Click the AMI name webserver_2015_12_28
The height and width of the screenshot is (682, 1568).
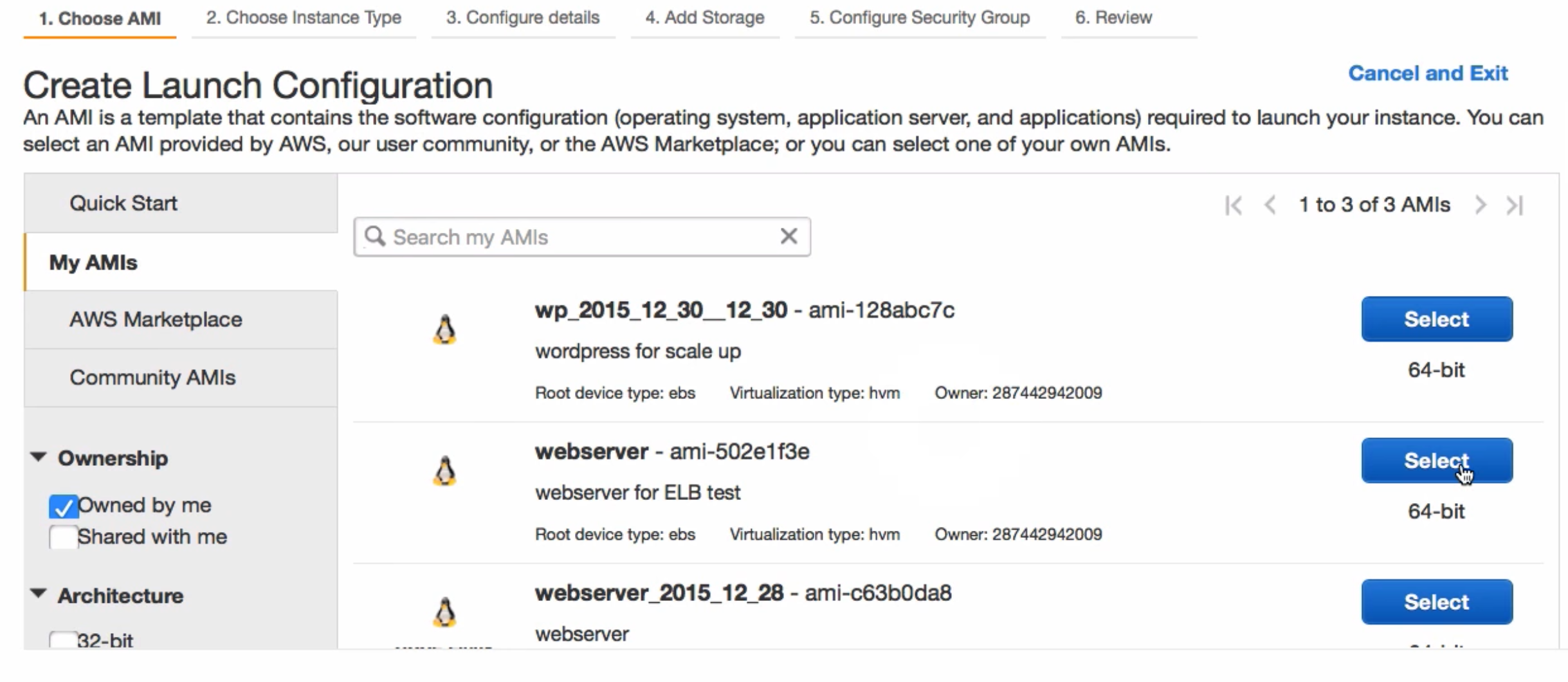pos(659,593)
